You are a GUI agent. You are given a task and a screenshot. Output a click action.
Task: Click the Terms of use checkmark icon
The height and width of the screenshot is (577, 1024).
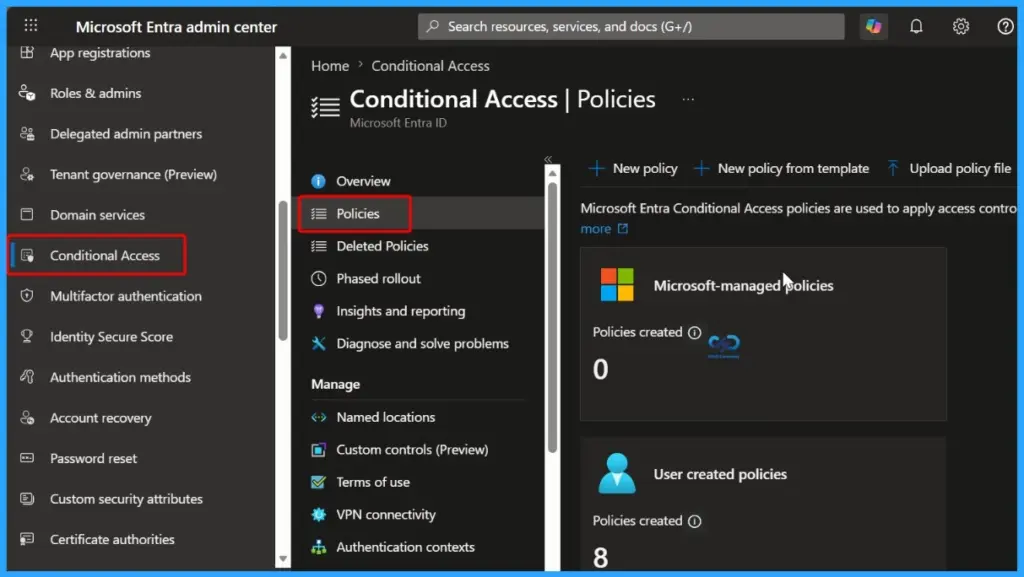click(318, 482)
